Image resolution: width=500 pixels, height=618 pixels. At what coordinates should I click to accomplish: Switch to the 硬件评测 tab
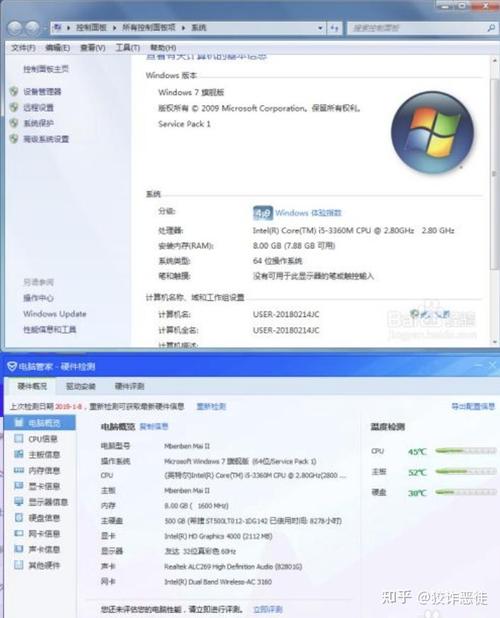[x=129, y=386]
